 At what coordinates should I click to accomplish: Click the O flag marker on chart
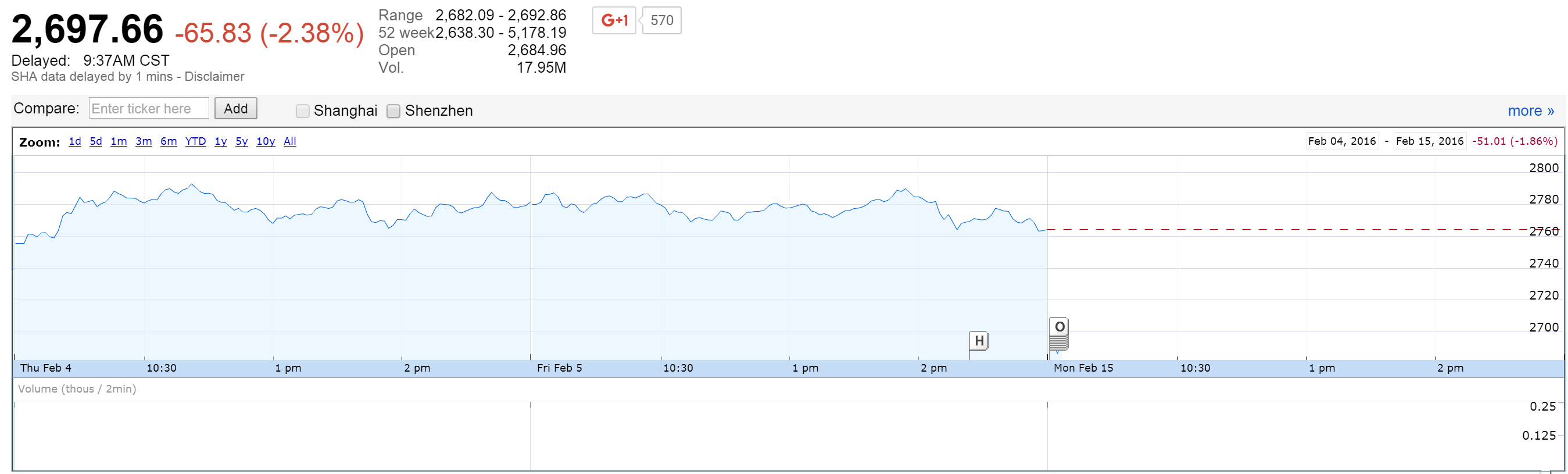(1059, 327)
